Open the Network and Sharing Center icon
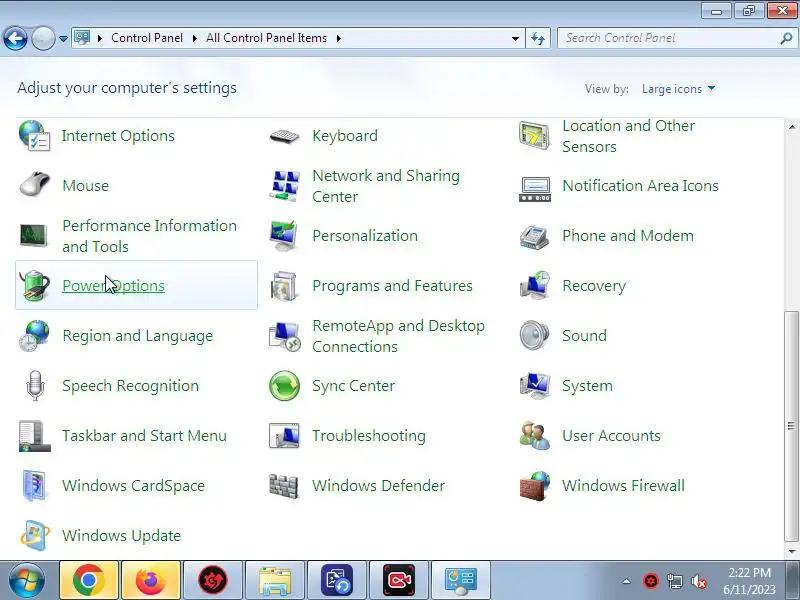 coord(284,186)
